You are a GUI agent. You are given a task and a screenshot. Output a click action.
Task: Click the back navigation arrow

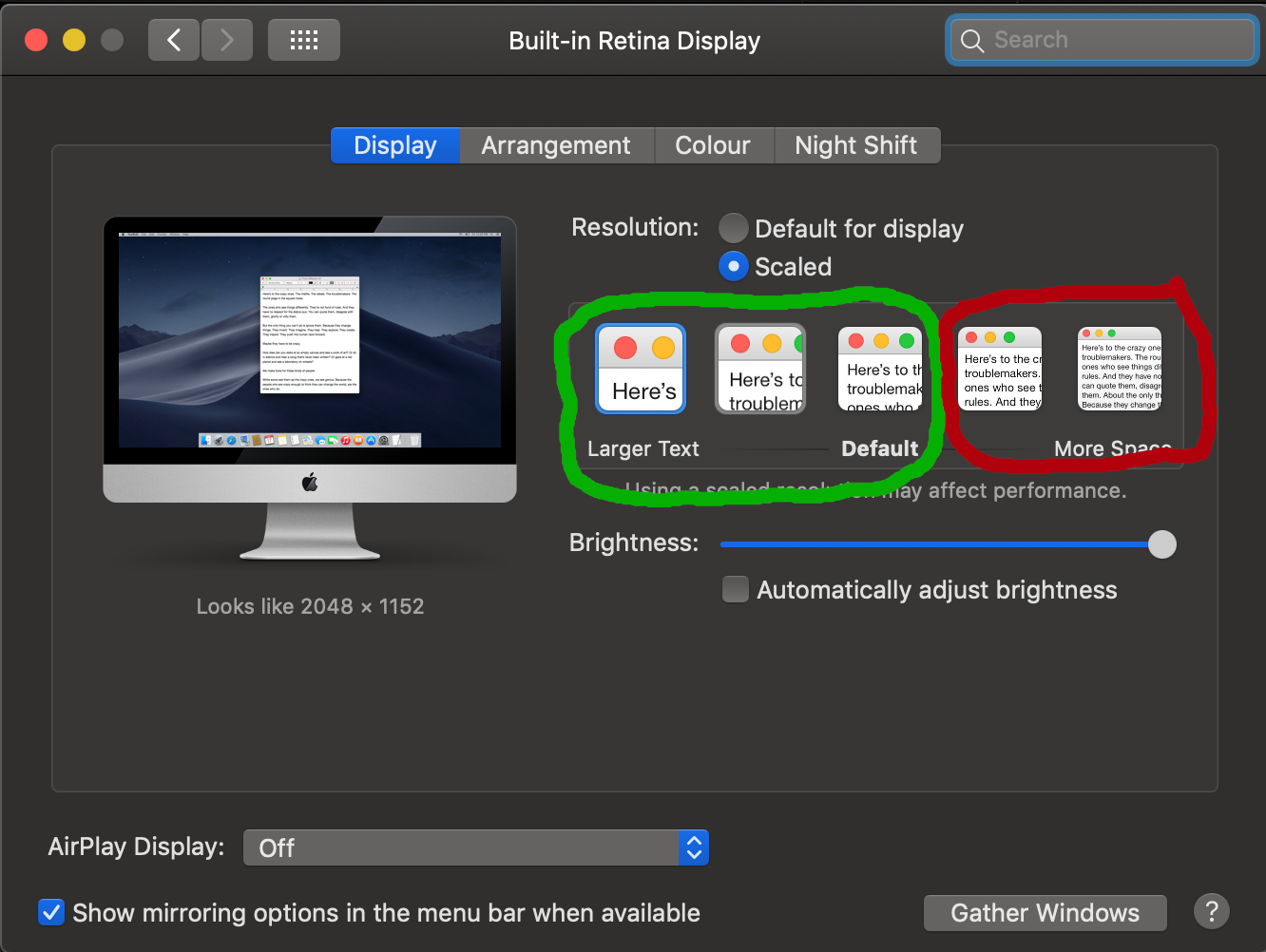point(173,39)
